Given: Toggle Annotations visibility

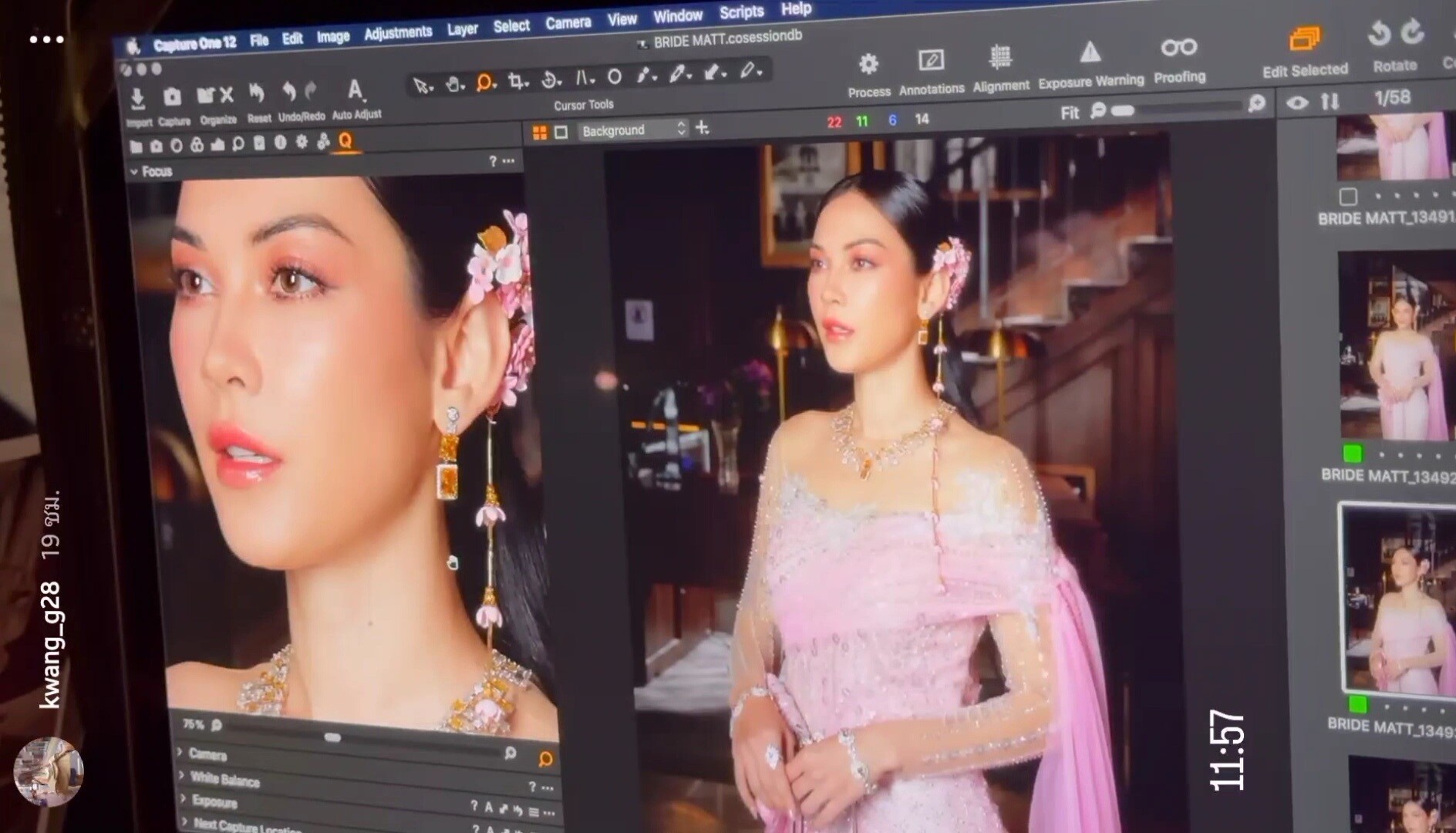Looking at the screenshot, I should (x=931, y=61).
